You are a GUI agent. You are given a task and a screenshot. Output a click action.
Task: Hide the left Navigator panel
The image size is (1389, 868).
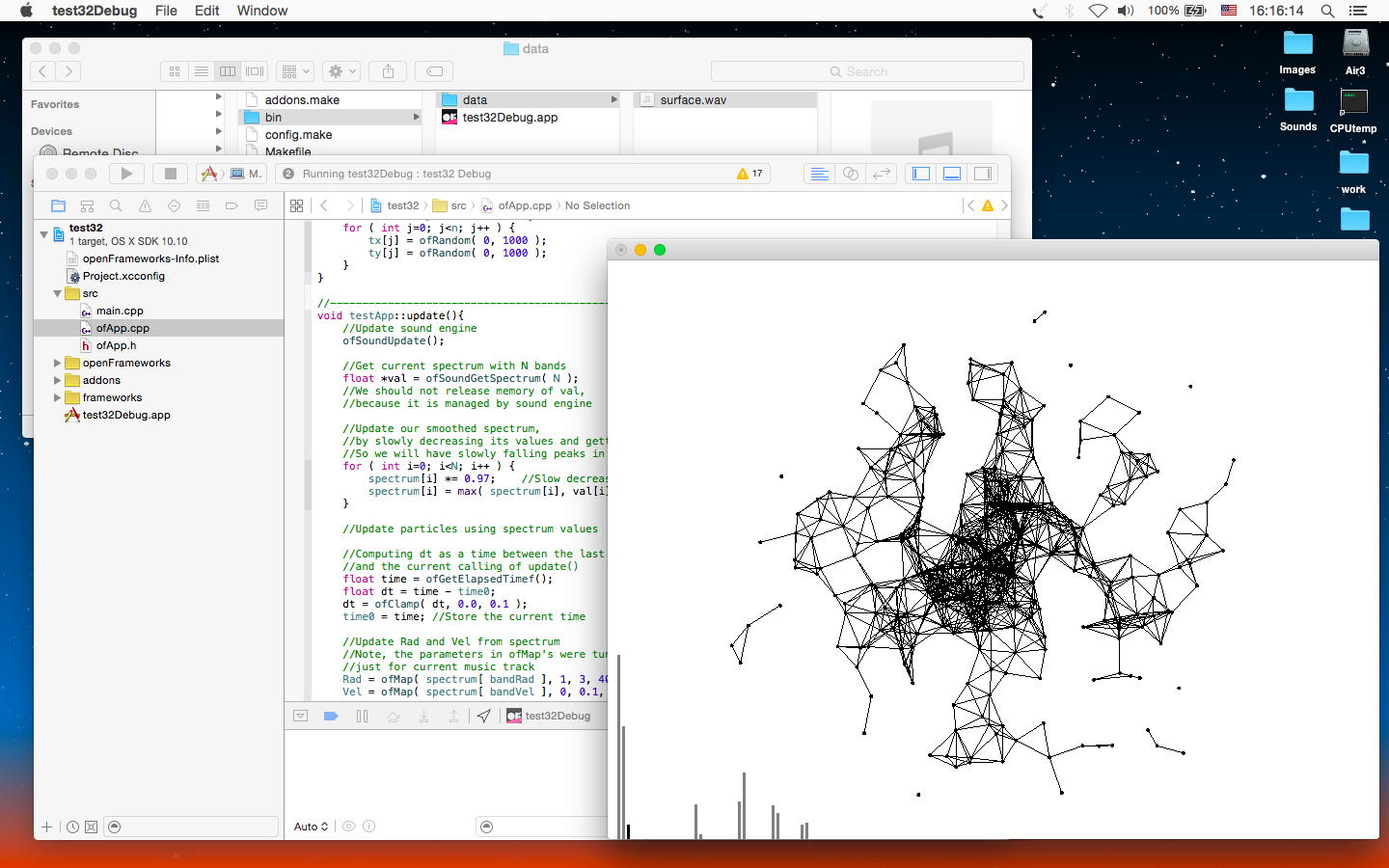(x=921, y=174)
